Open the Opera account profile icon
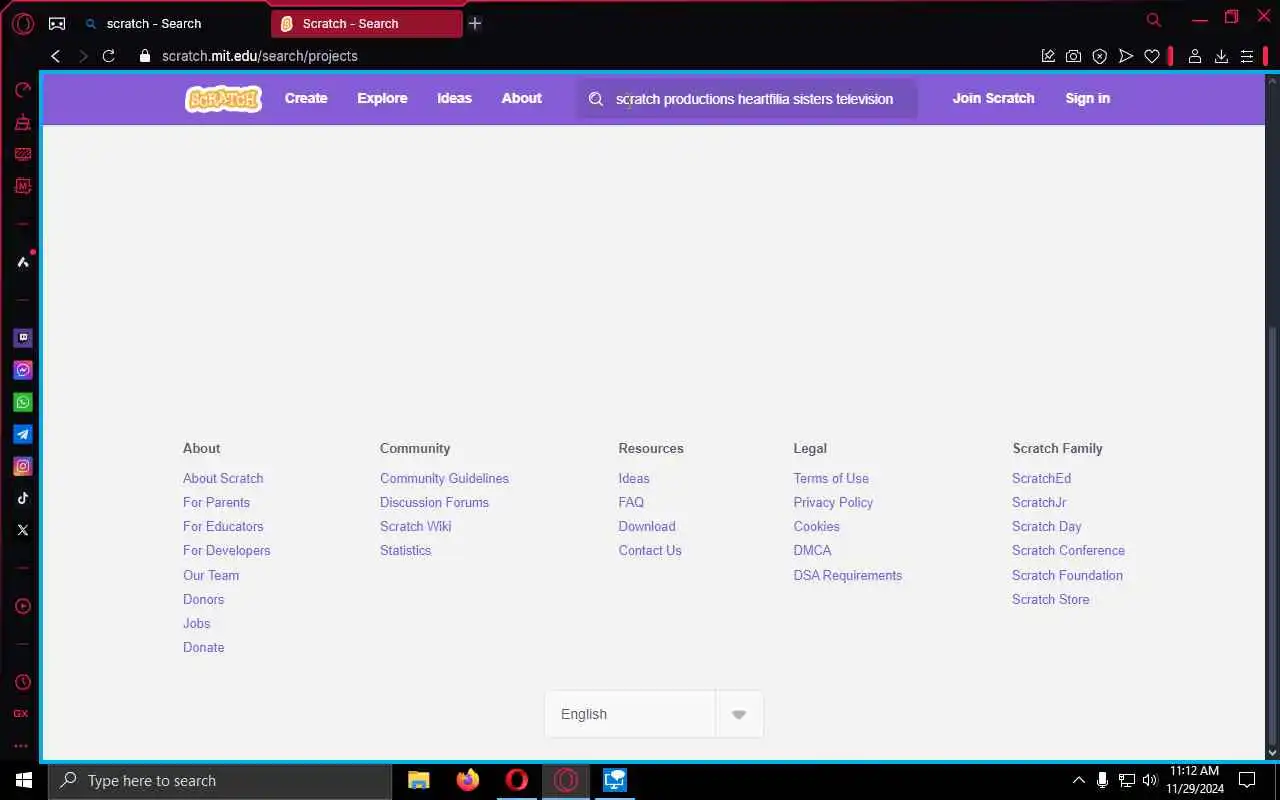 point(1194,57)
